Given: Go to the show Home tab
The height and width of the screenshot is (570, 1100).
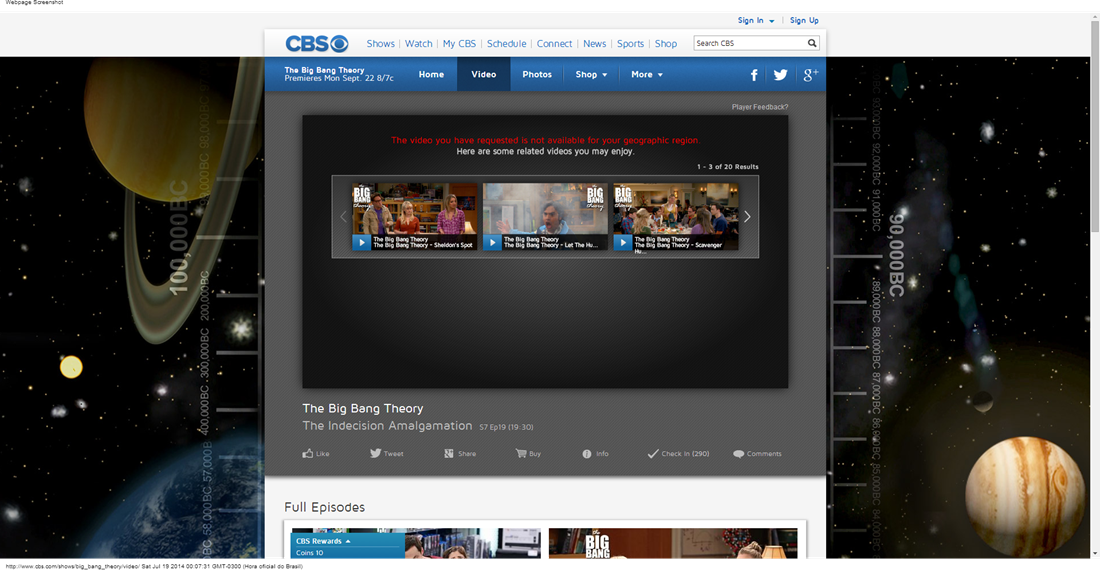Looking at the screenshot, I should tap(431, 74).
